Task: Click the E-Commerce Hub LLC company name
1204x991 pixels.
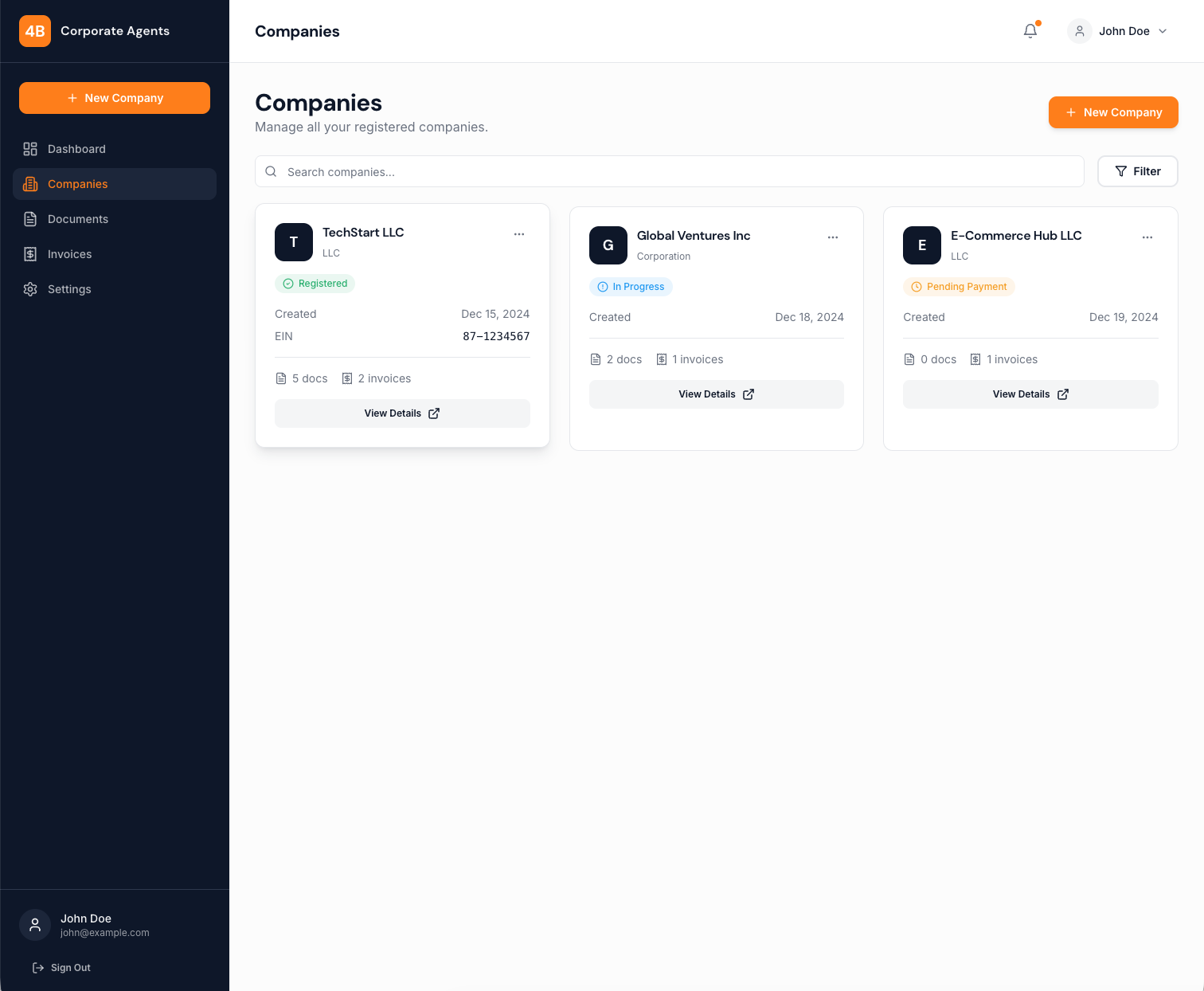Action: pos(1016,236)
